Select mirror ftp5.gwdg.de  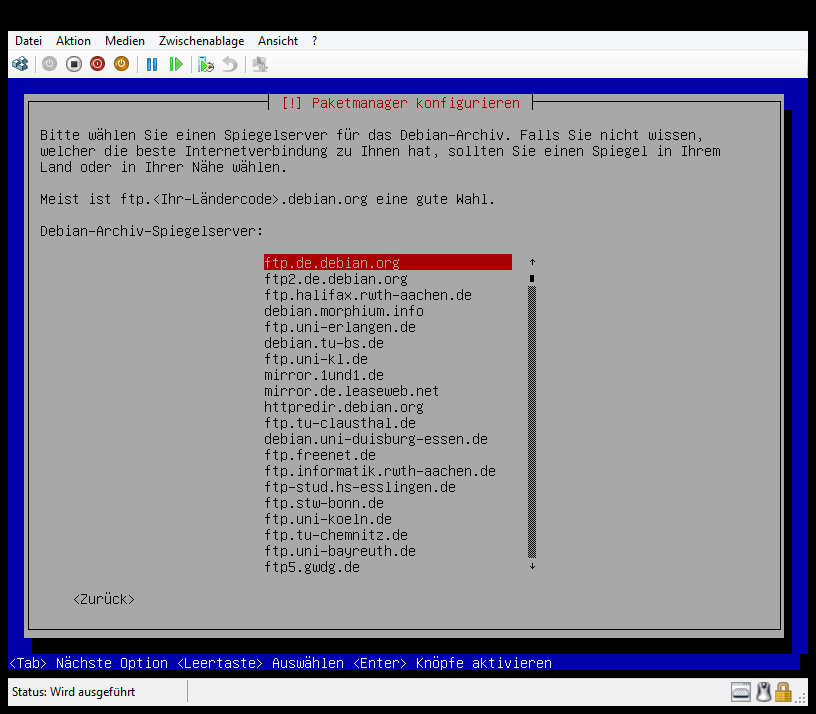(x=312, y=567)
